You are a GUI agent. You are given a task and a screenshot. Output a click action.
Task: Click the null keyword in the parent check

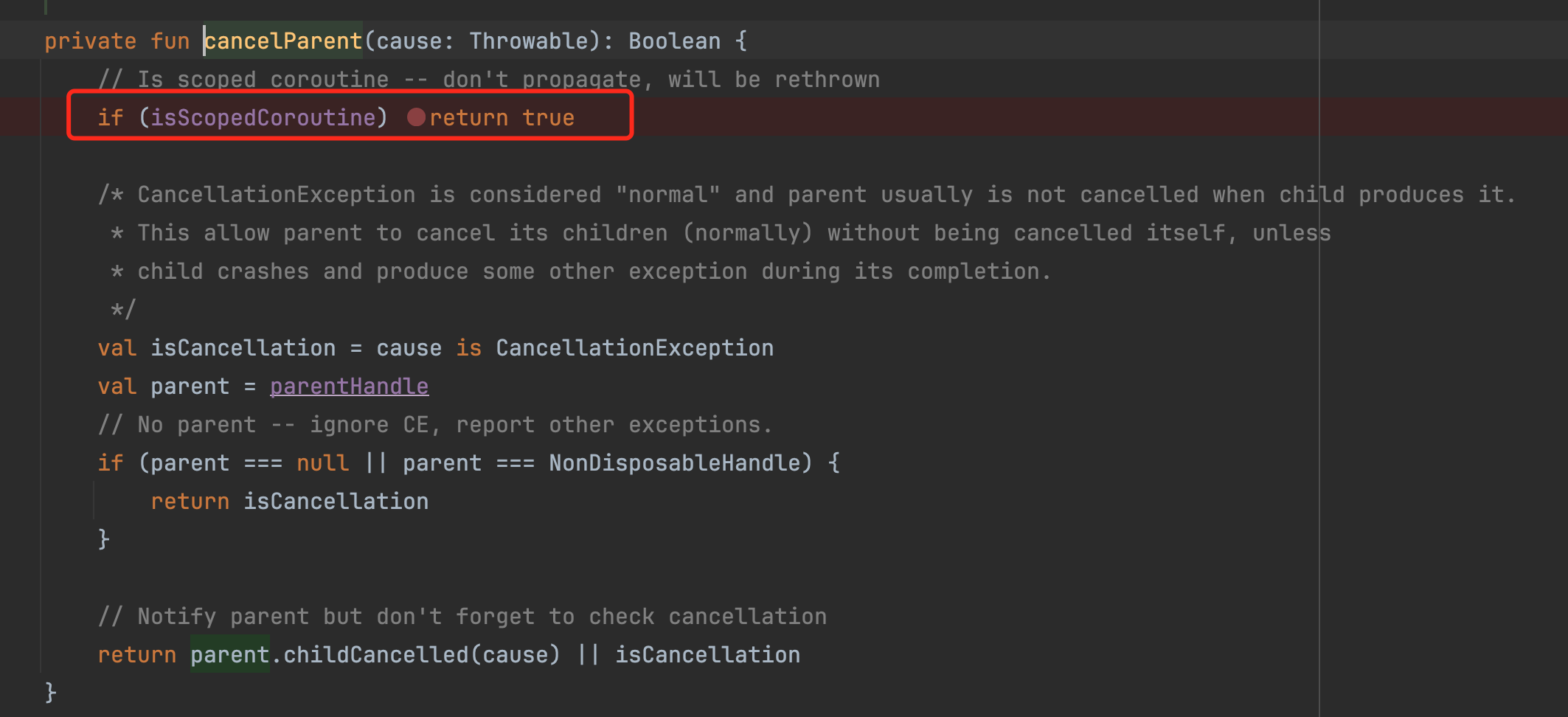coord(322,463)
